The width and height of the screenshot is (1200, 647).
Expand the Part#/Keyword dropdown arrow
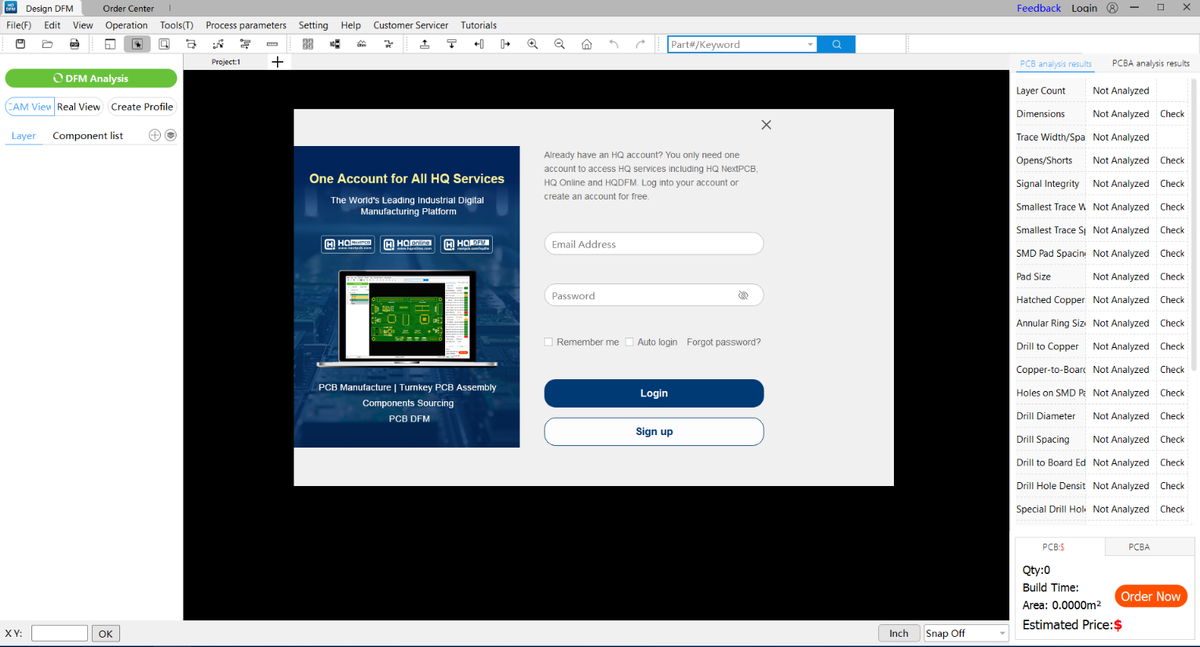point(810,45)
